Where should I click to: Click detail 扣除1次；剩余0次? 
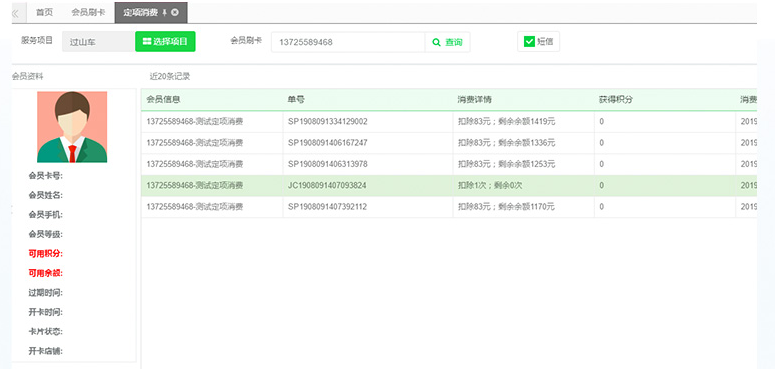tap(490, 185)
